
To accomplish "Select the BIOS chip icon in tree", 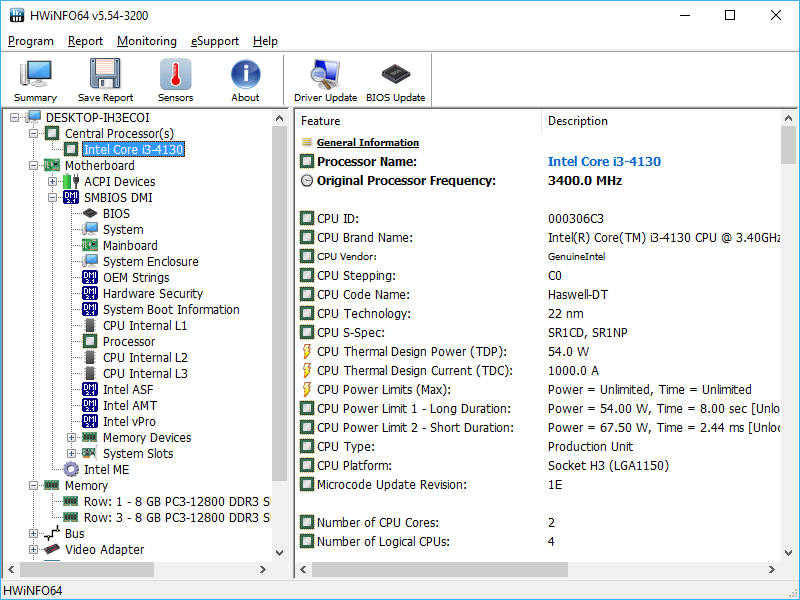I will [x=90, y=213].
